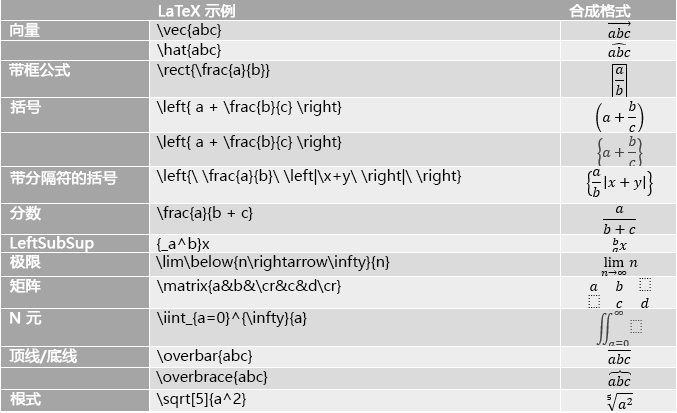677x413 pixels.
Task: Select the 括号 row label
Action: 25,106
